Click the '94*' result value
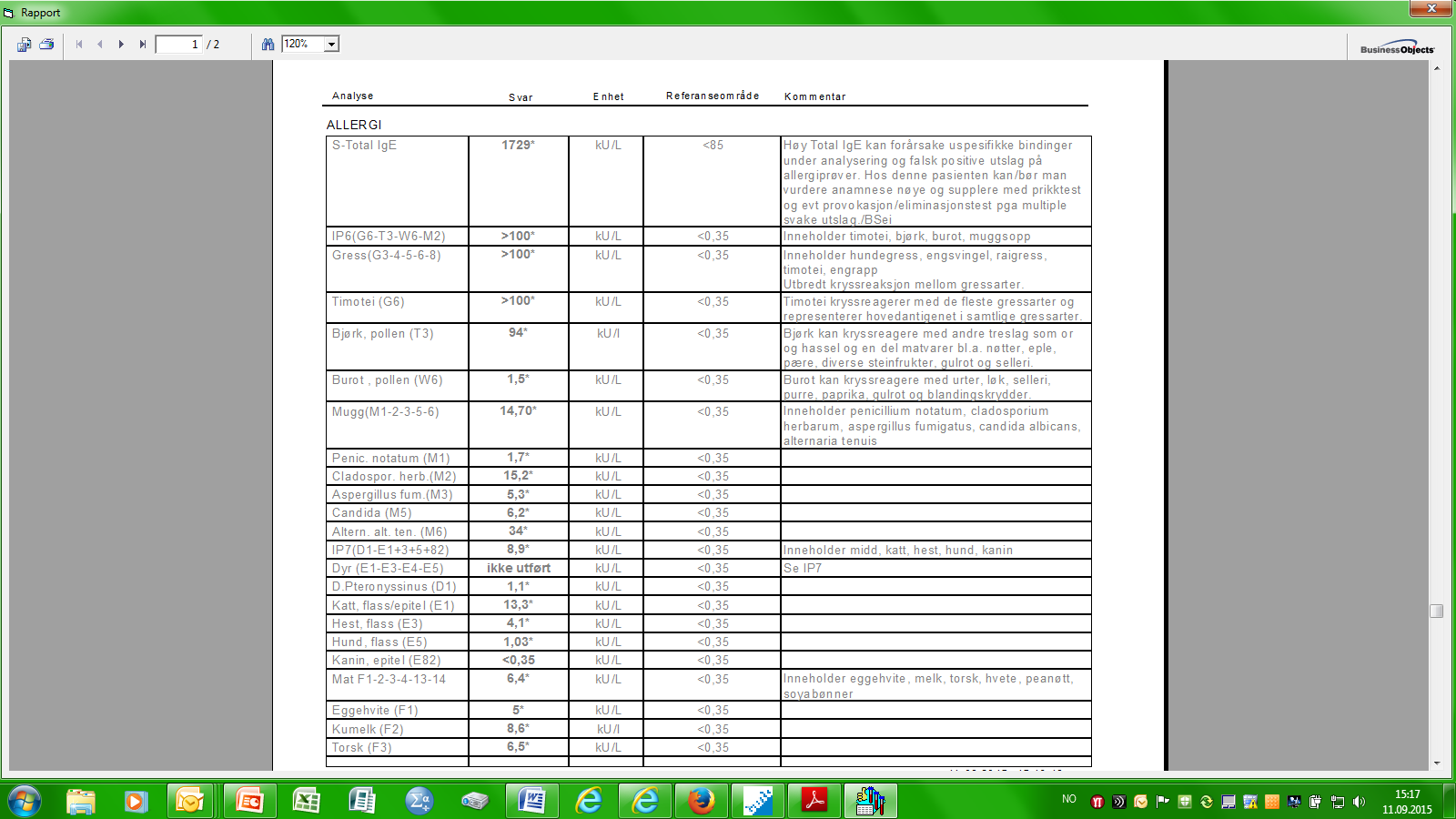 point(518,333)
